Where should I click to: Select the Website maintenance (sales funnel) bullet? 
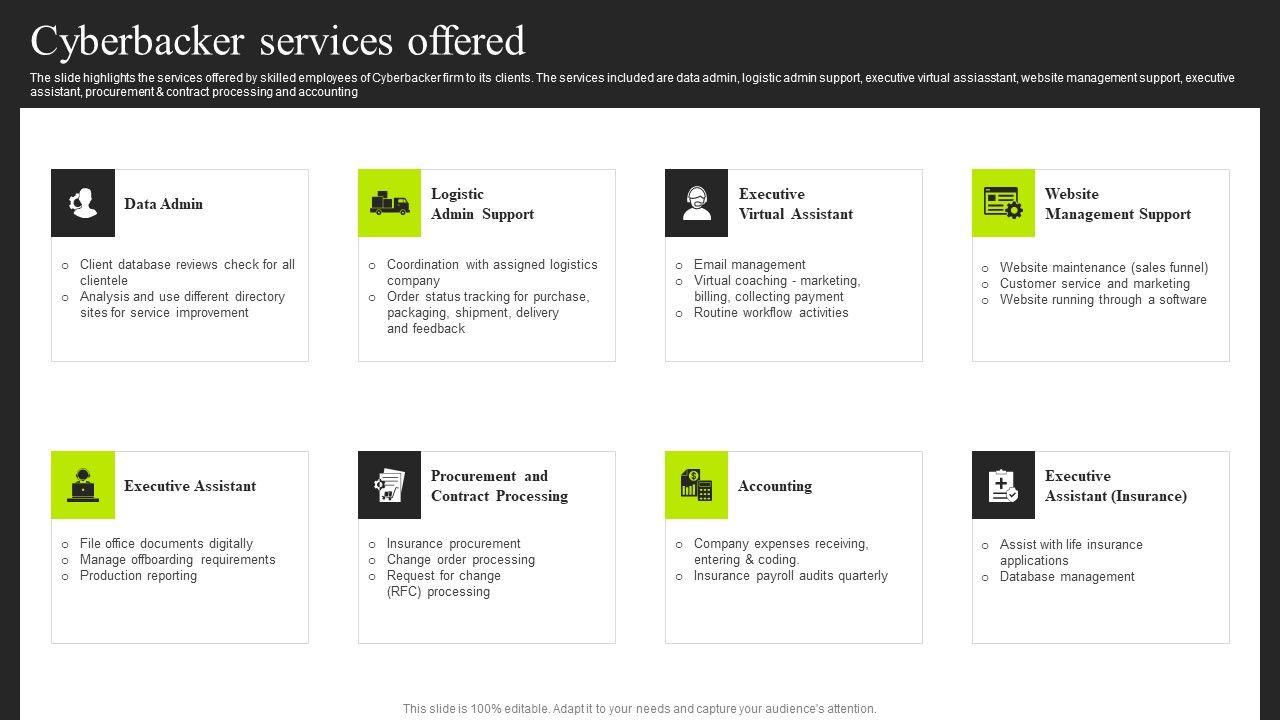point(1104,268)
